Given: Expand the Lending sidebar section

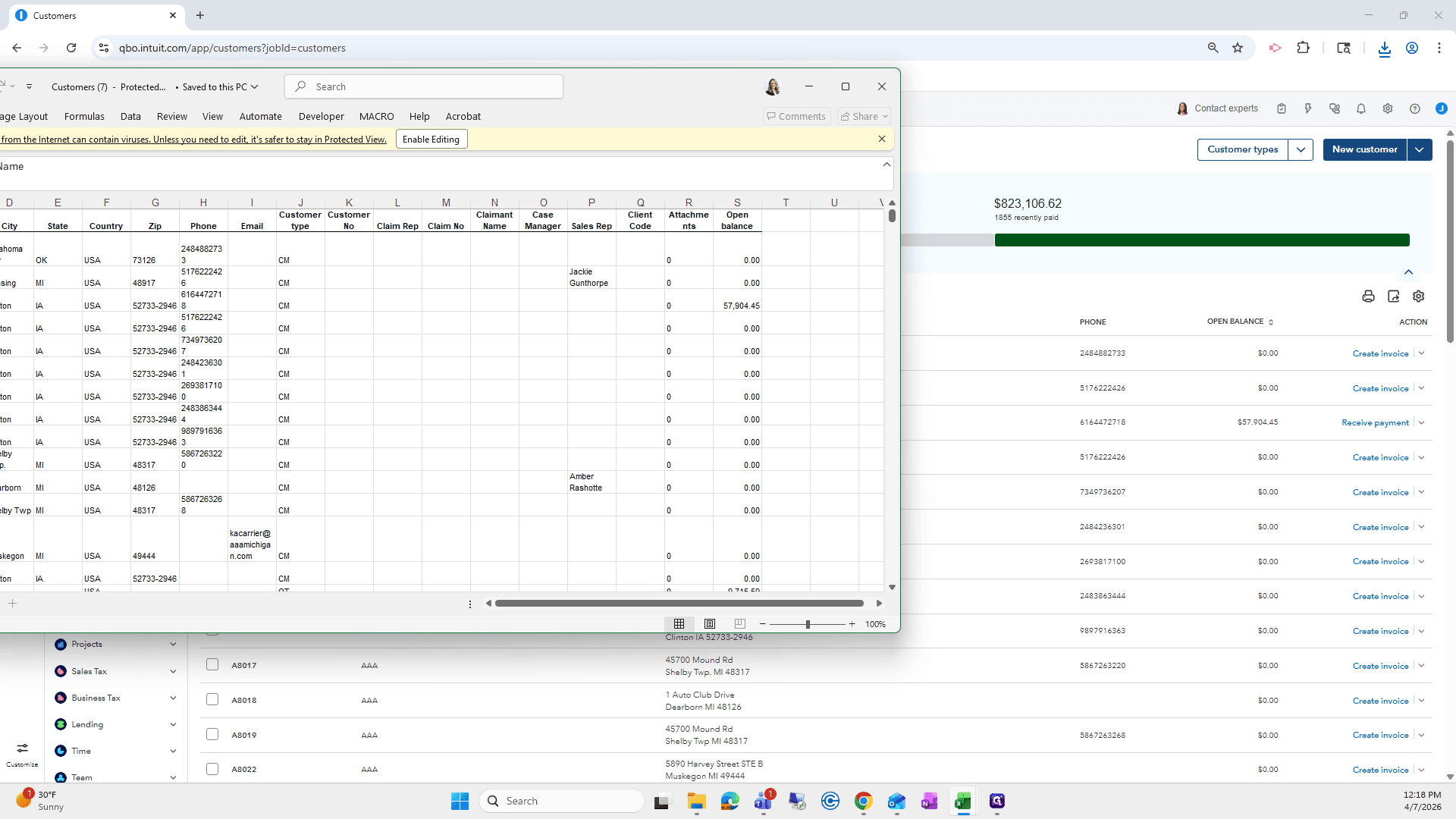Looking at the screenshot, I should 173,724.
